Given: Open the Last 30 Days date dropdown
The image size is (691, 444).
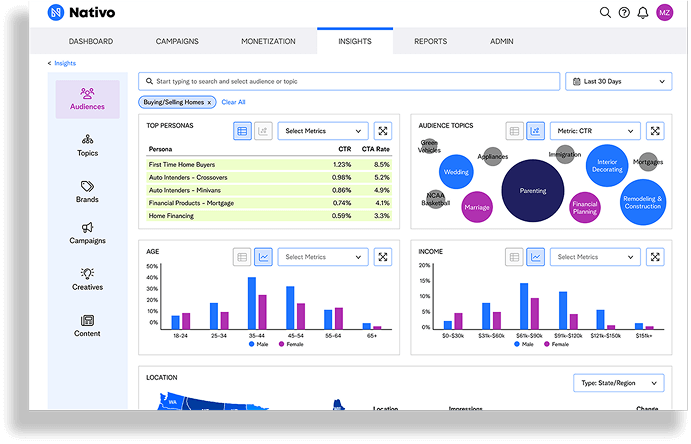Looking at the screenshot, I should (619, 81).
